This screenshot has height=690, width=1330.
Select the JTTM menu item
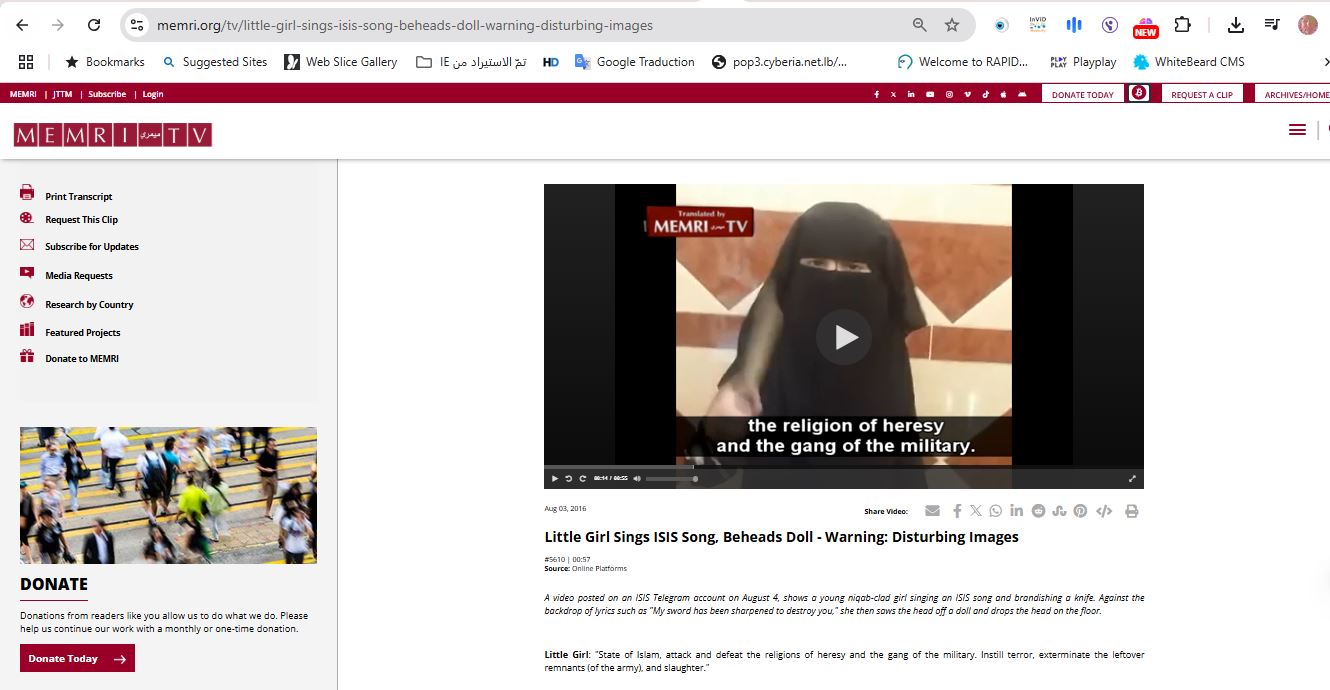(x=61, y=93)
